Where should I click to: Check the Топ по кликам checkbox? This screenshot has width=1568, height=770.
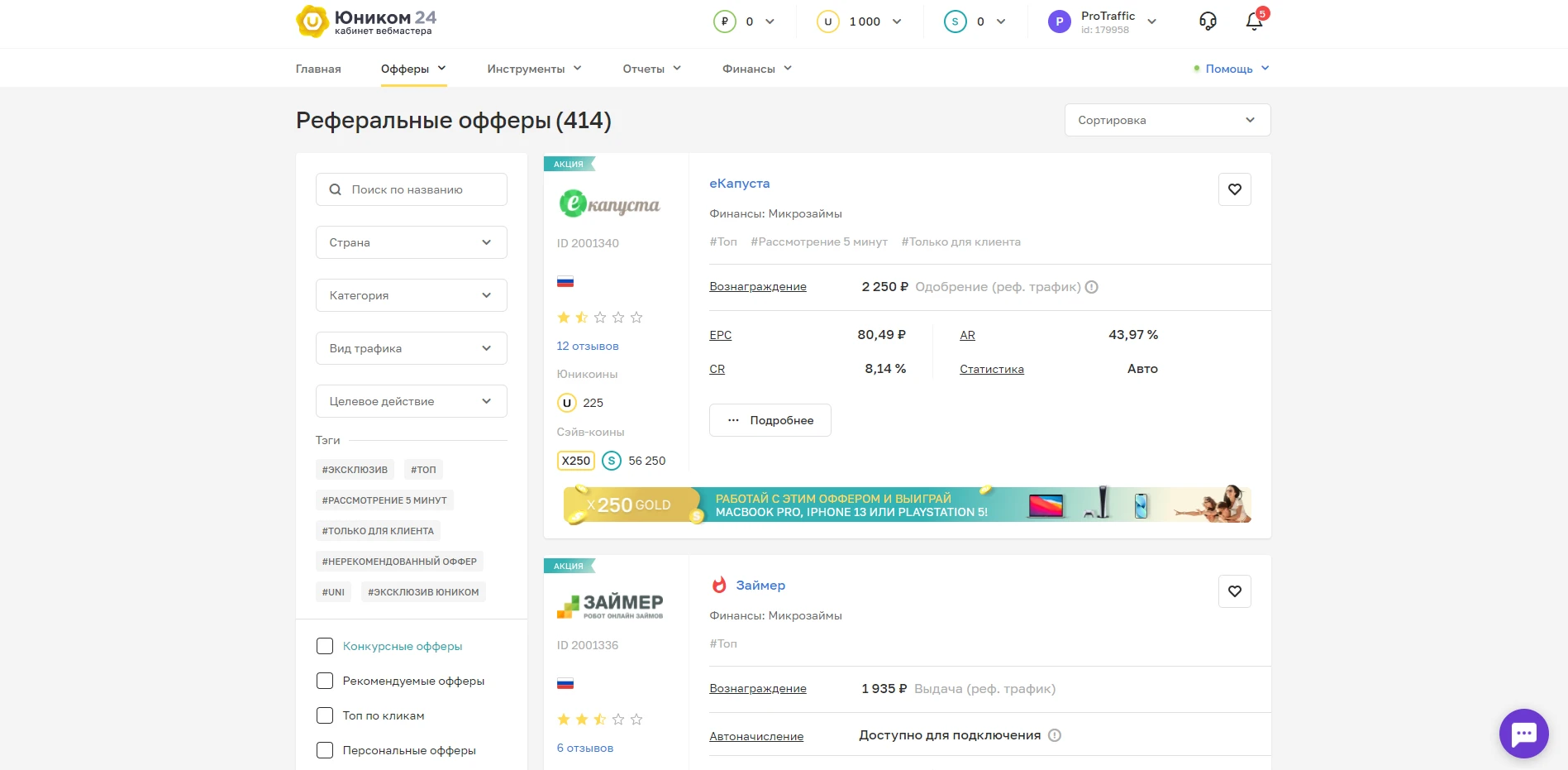point(325,715)
